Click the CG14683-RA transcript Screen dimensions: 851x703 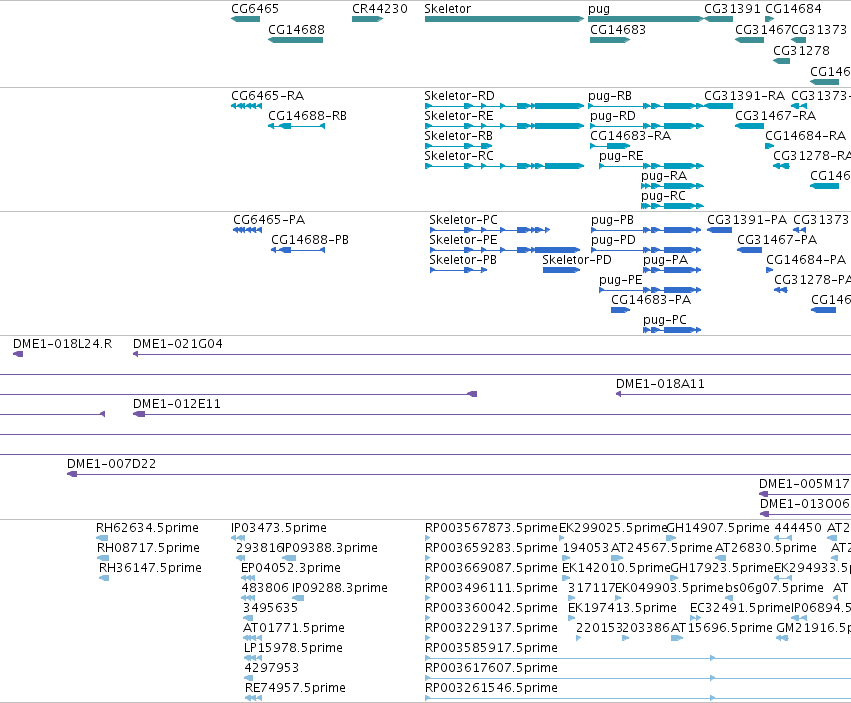tap(610, 145)
